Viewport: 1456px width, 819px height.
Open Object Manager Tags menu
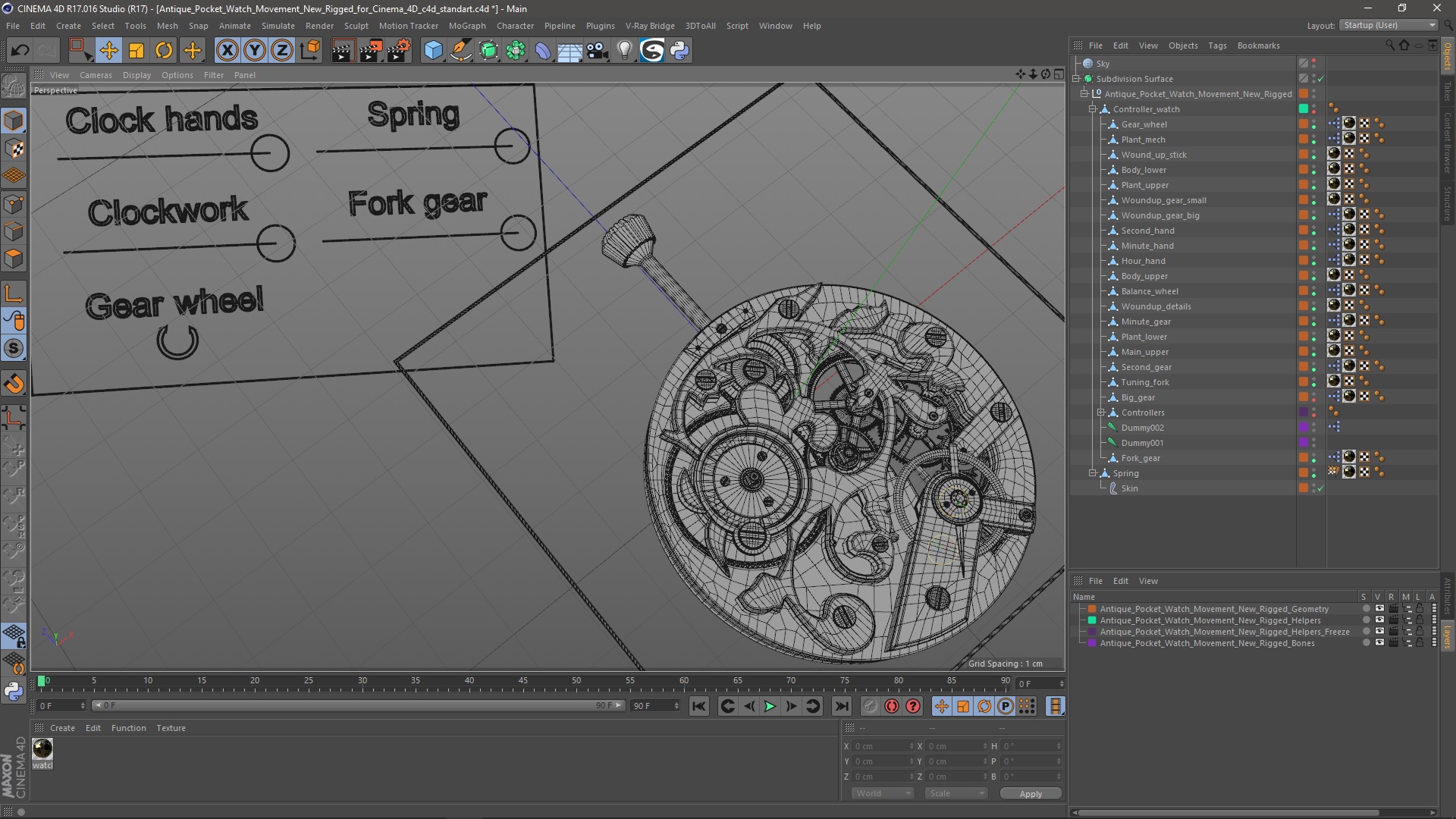click(1217, 45)
